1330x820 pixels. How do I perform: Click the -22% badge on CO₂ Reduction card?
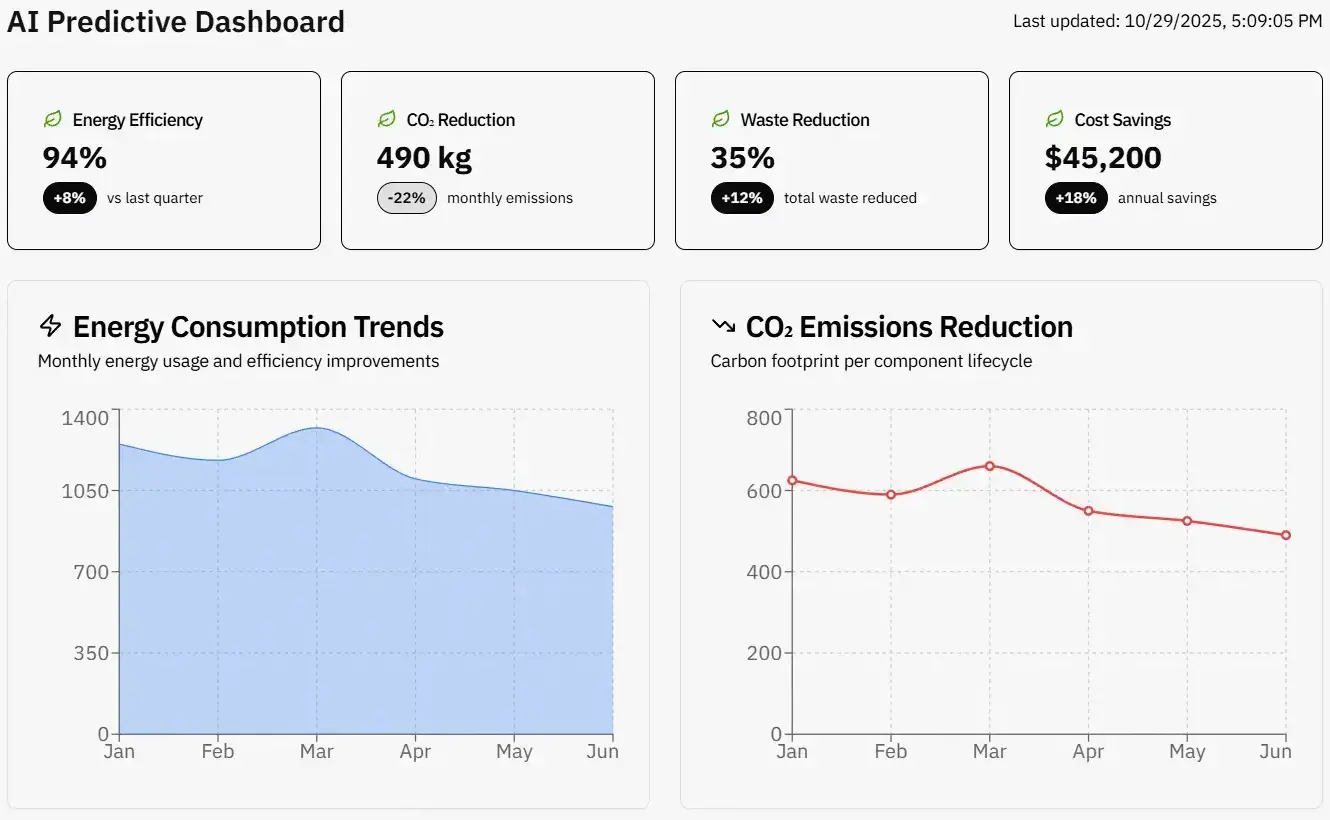pyautogui.click(x=406, y=198)
